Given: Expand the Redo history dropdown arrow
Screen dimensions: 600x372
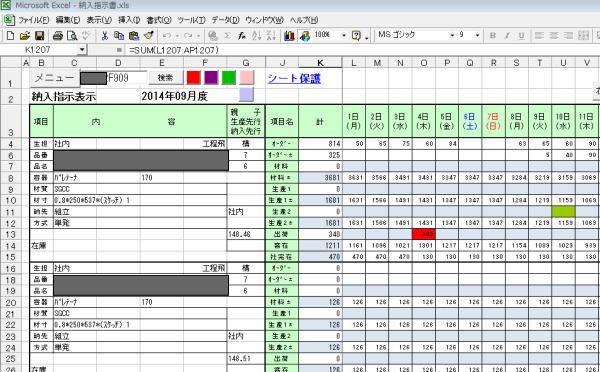Looking at the screenshot, I should tap(198, 36).
